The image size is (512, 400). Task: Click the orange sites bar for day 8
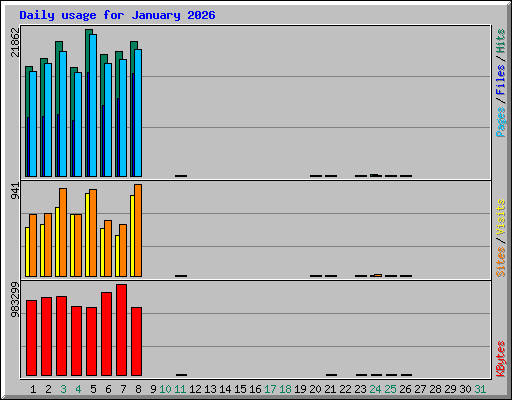click(138, 230)
